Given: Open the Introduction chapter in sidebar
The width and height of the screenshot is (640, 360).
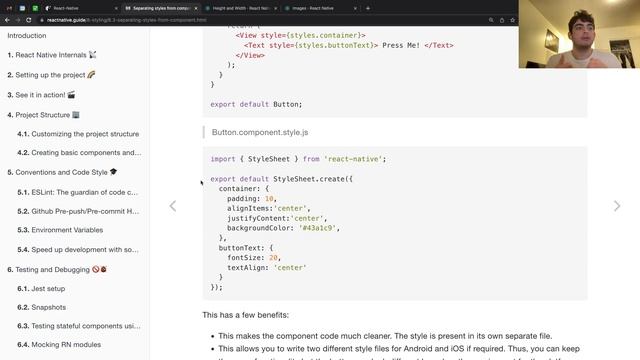Looking at the screenshot, I should click(x=27, y=36).
